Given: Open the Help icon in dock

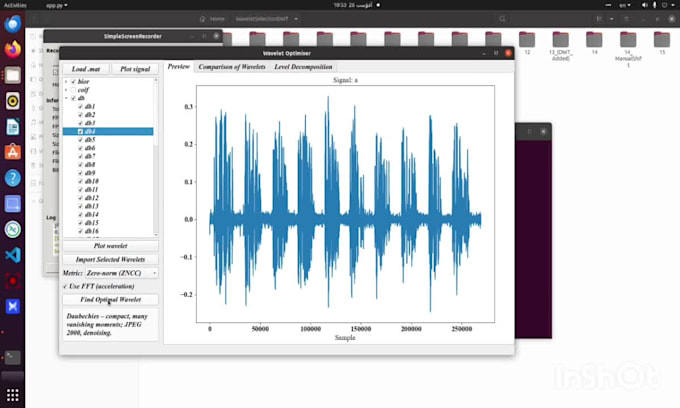Looking at the screenshot, I should pyautogui.click(x=13, y=178).
